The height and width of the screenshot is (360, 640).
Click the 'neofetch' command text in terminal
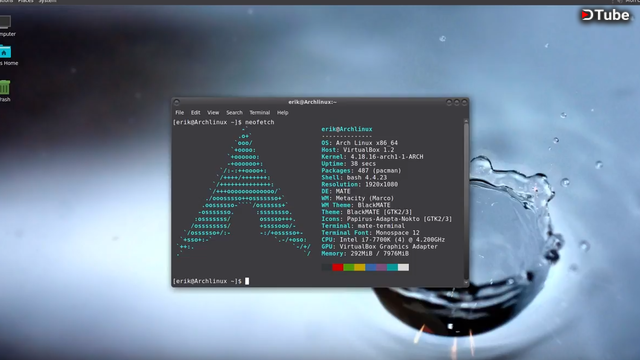click(x=260, y=122)
